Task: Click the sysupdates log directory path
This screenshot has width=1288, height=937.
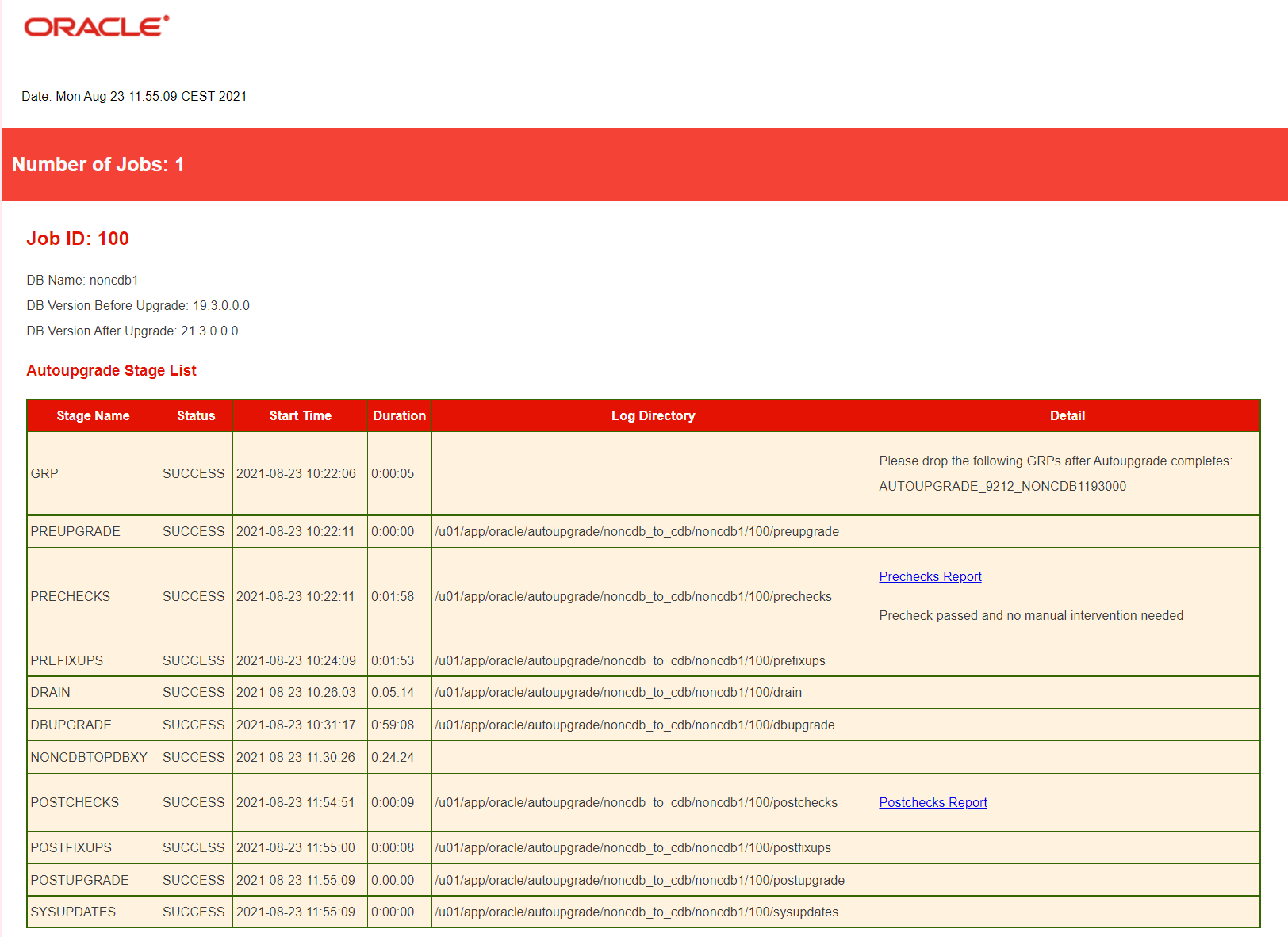Action: point(636,912)
